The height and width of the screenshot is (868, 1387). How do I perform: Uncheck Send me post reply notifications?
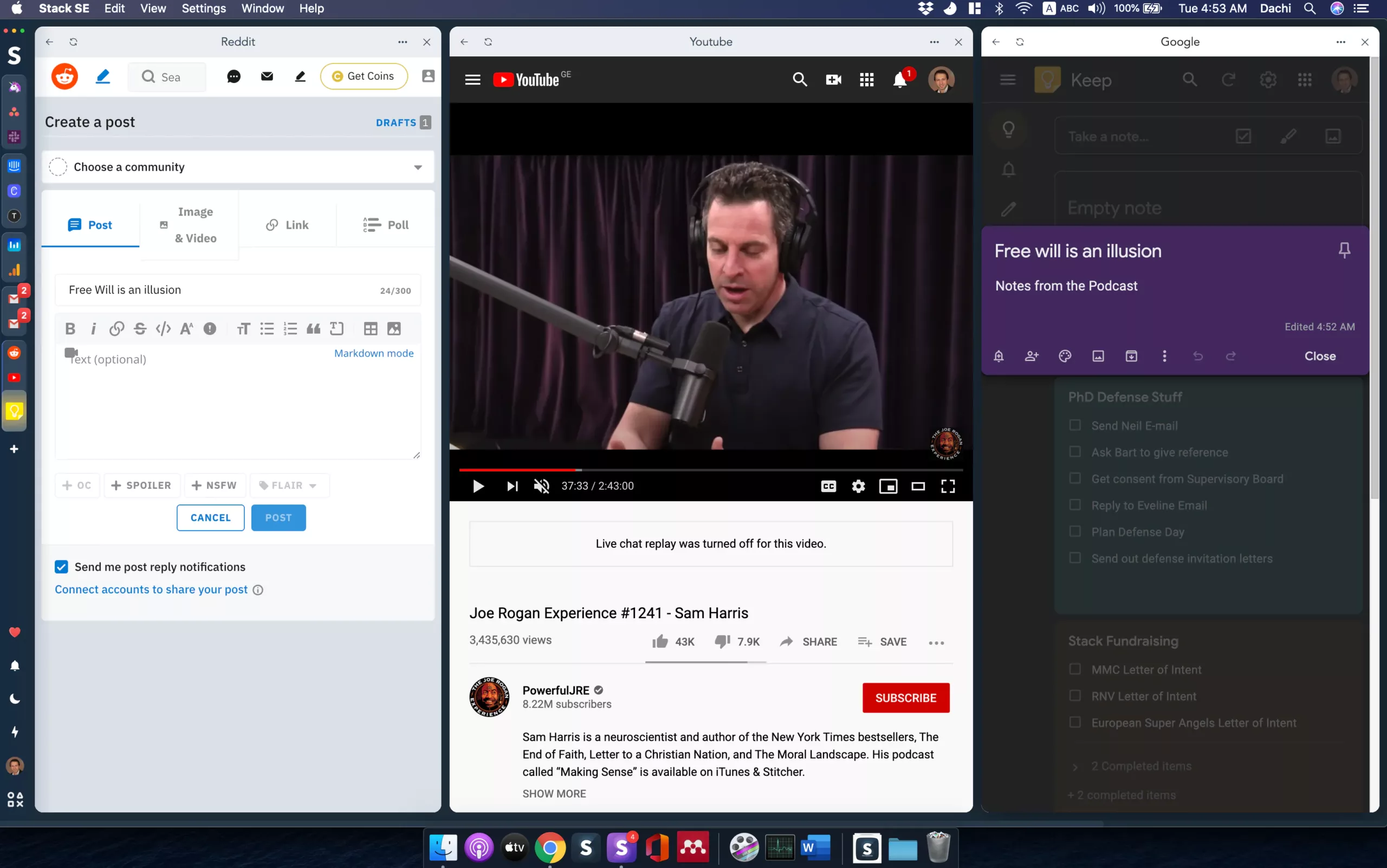(x=61, y=567)
